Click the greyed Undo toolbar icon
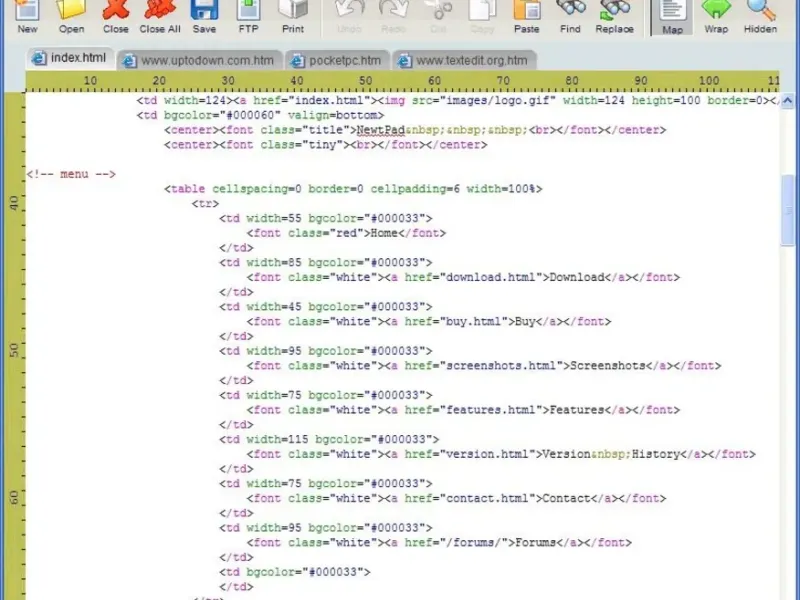 tap(349, 15)
